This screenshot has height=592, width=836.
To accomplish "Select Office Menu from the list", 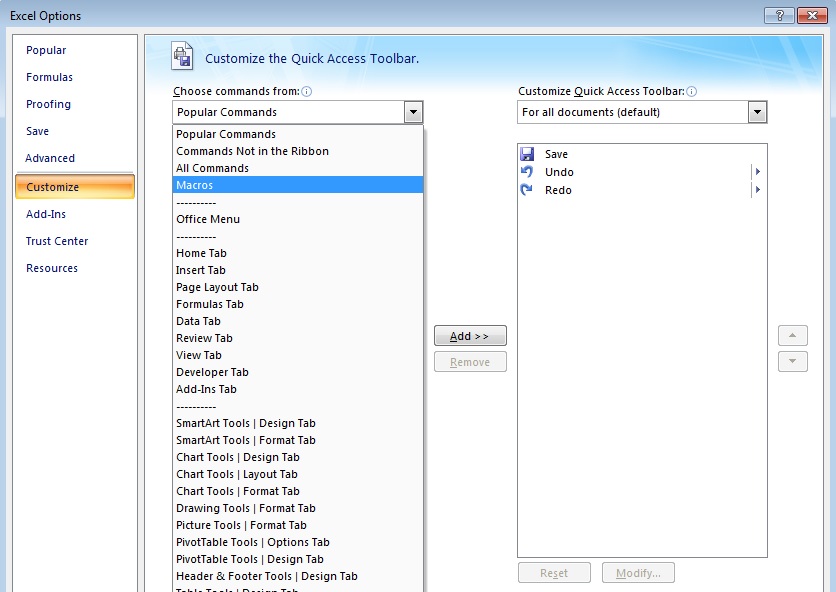I will (x=298, y=219).
